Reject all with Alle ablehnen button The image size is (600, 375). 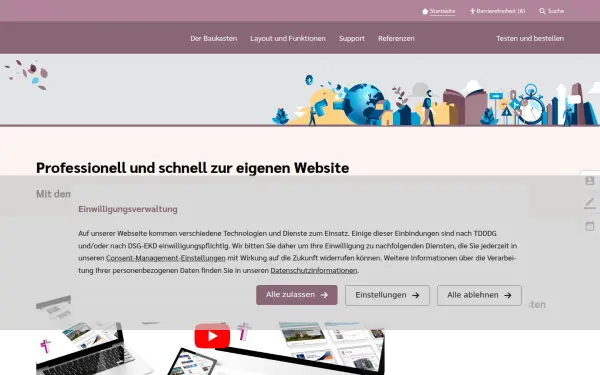[x=479, y=295]
